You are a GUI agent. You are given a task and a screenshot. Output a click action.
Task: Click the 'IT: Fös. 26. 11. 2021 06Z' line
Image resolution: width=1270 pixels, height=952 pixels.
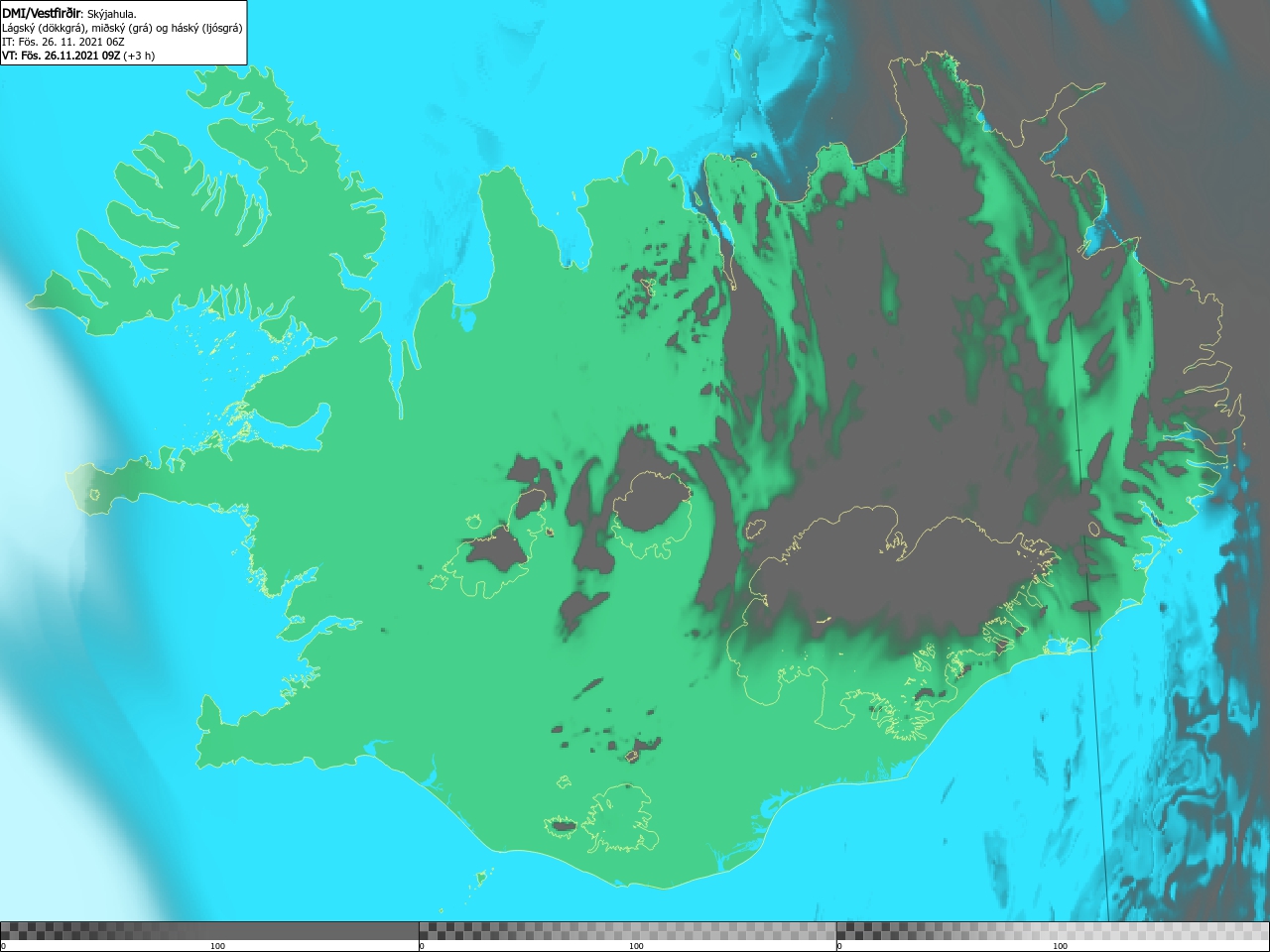pos(63,42)
